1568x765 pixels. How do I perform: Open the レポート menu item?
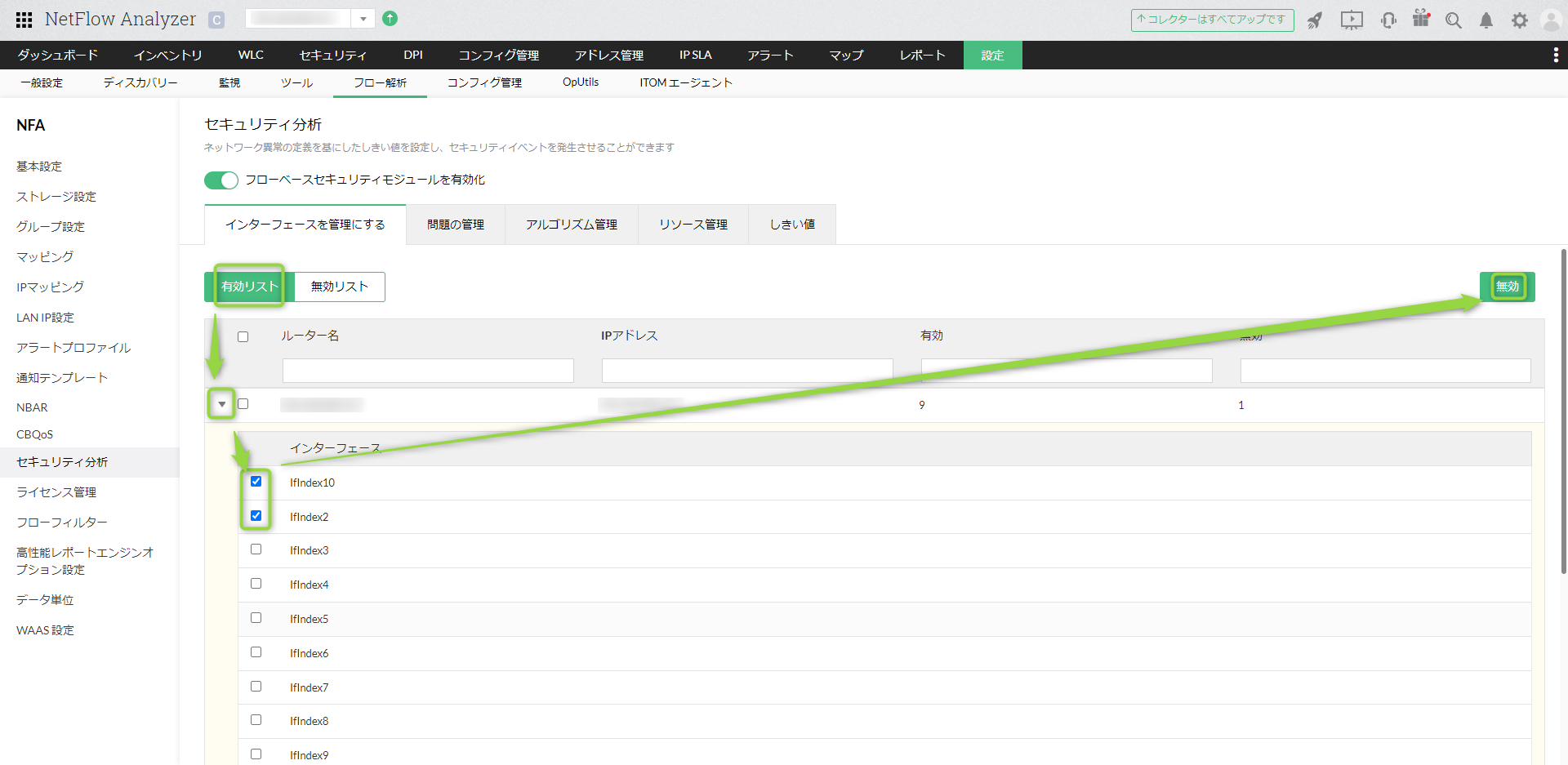point(922,55)
